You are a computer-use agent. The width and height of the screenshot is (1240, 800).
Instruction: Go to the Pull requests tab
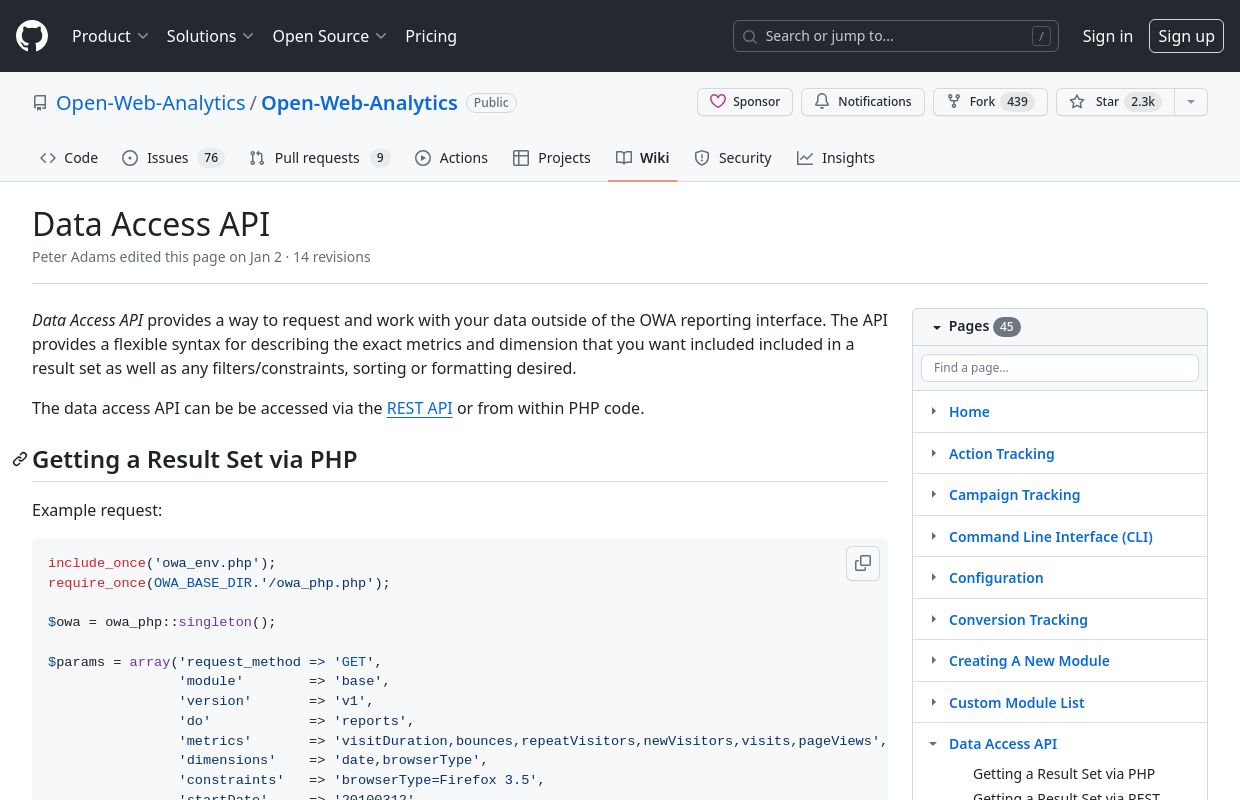click(319, 158)
